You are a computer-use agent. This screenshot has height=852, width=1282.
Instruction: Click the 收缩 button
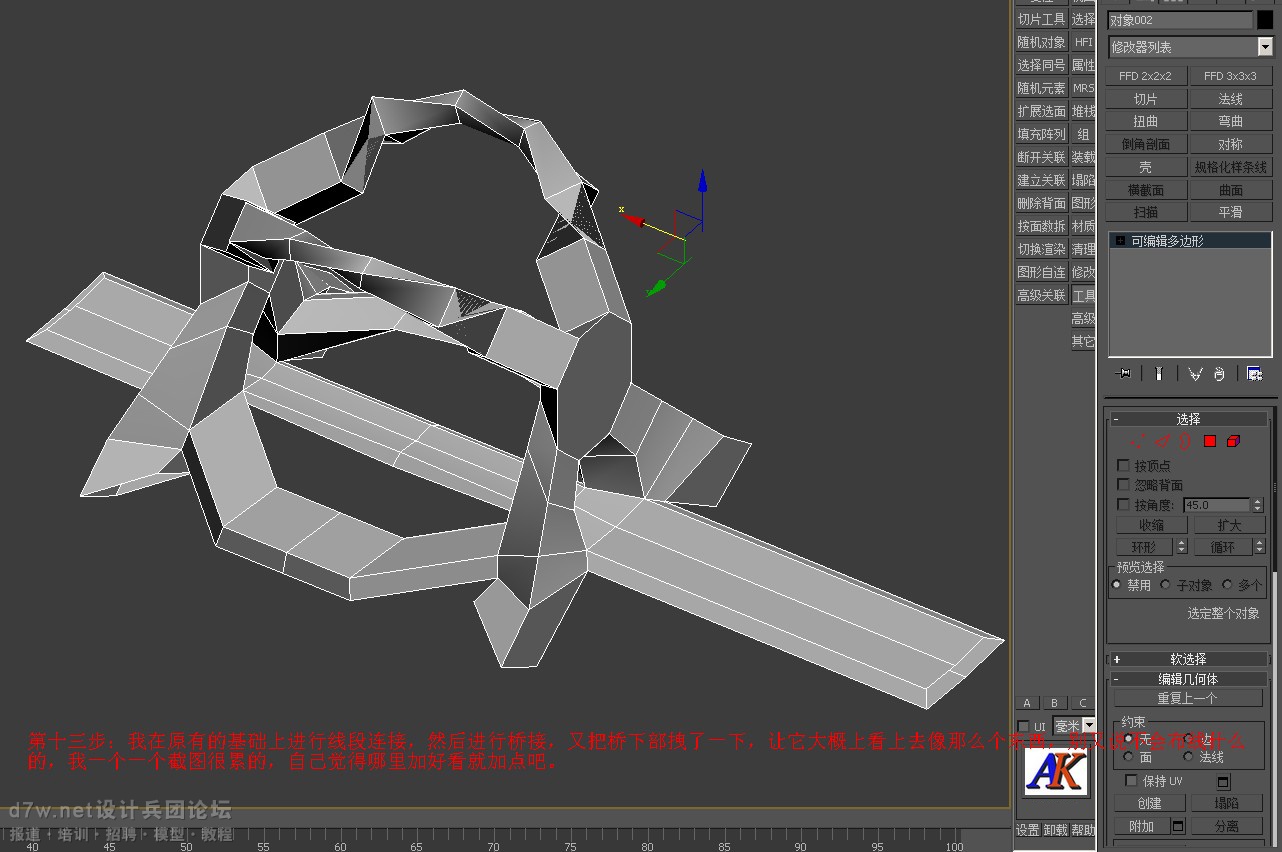coord(1151,525)
